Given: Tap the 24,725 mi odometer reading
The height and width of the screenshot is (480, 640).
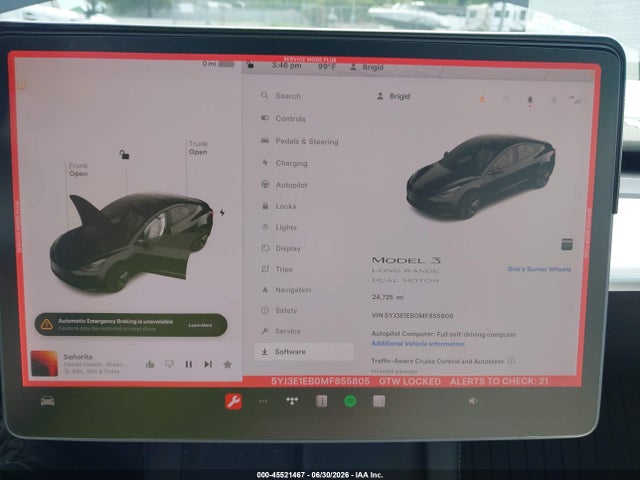Looking at the screenshot, I should (x=387, y=297).
